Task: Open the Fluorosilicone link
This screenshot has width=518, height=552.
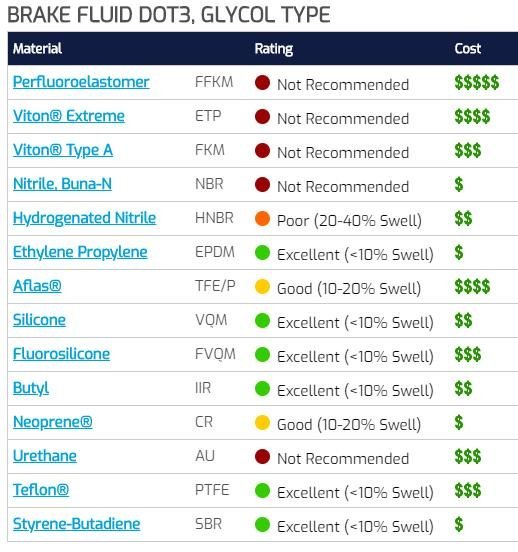Action: pos(61,354)
